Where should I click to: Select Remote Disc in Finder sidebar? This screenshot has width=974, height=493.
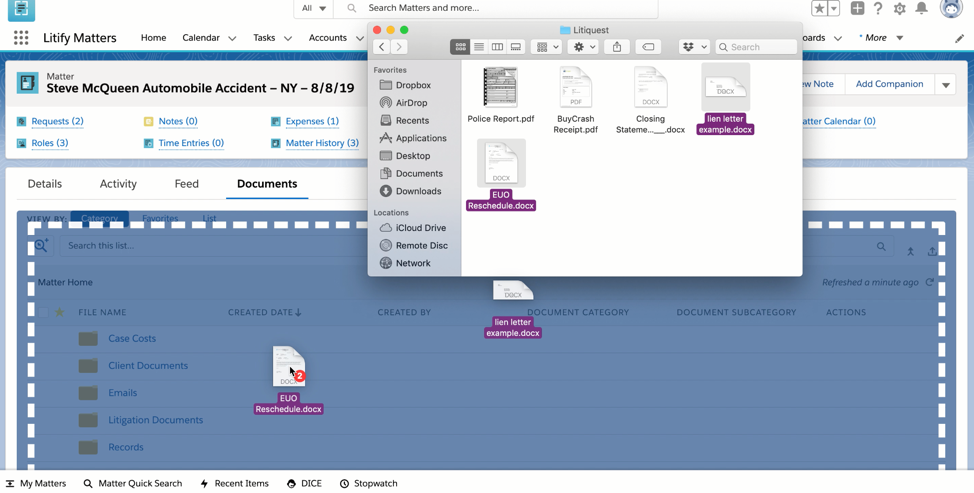[x=421, y=245]
